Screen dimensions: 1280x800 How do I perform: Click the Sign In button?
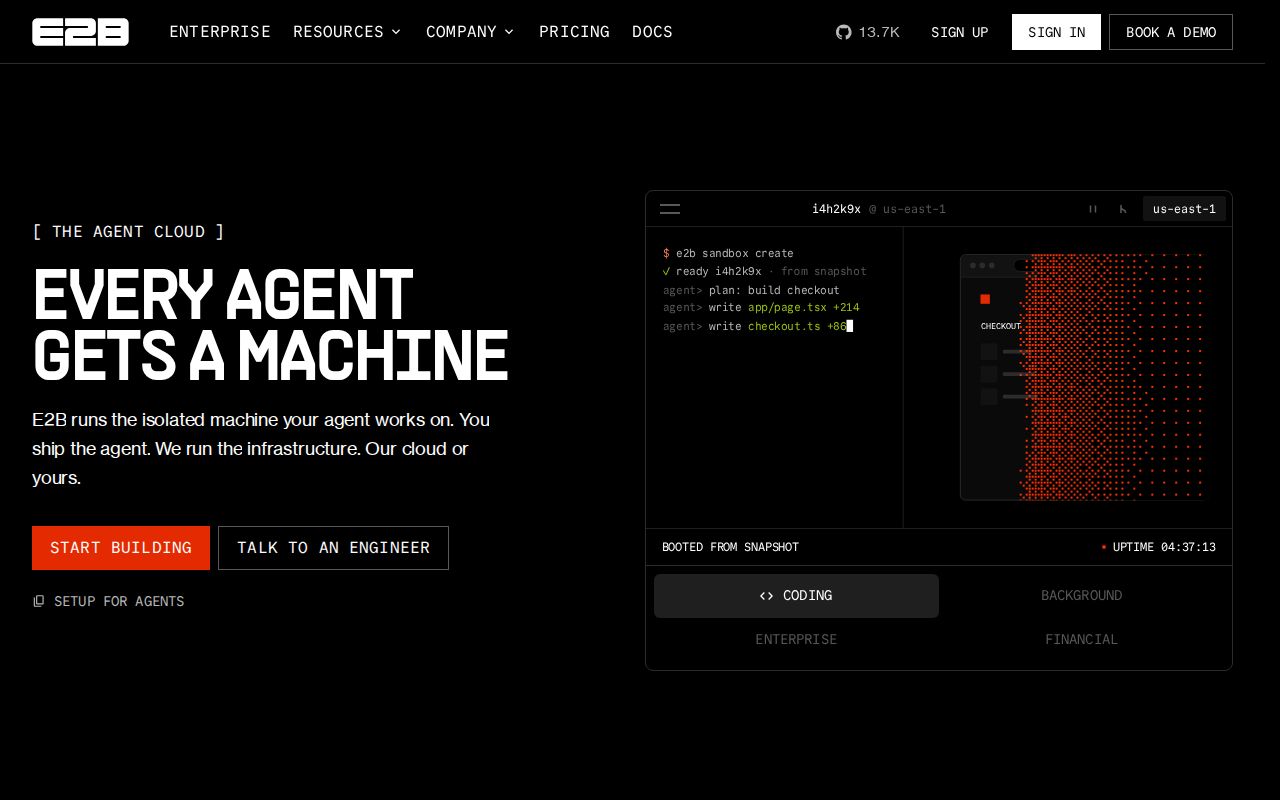[1056, 32]
